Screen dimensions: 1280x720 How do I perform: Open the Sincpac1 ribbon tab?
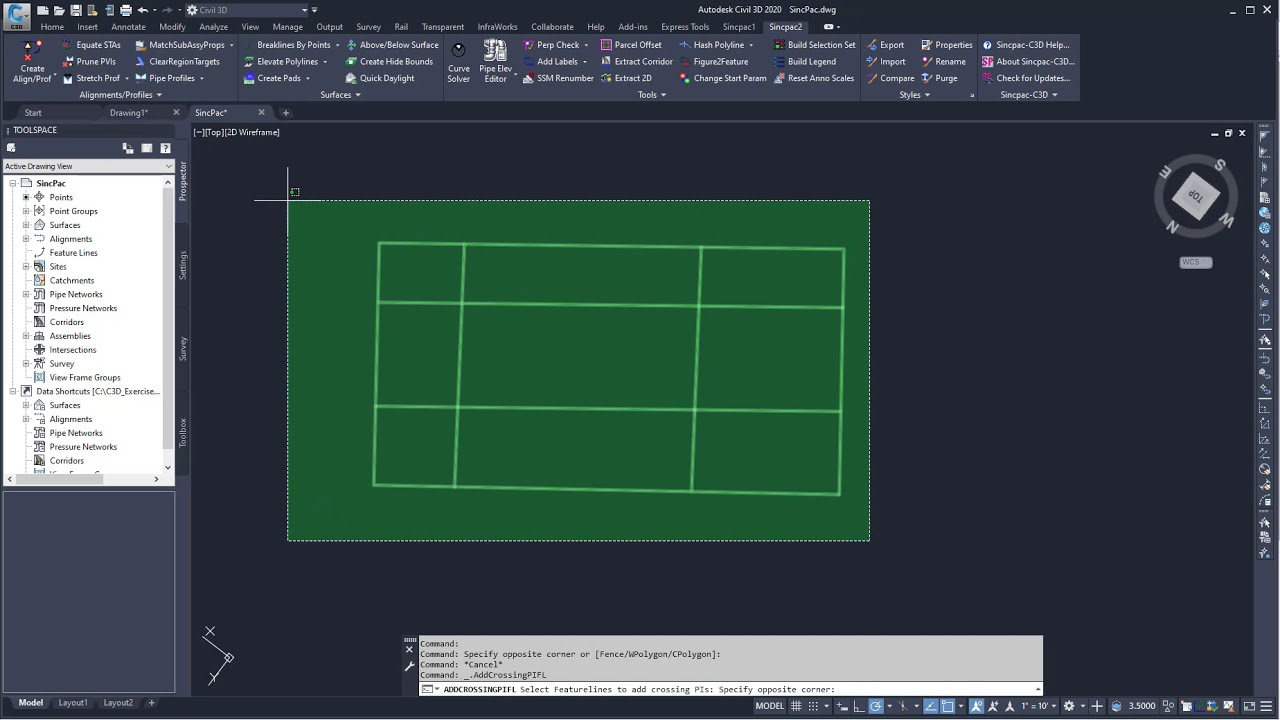click(x=739, y=27)
